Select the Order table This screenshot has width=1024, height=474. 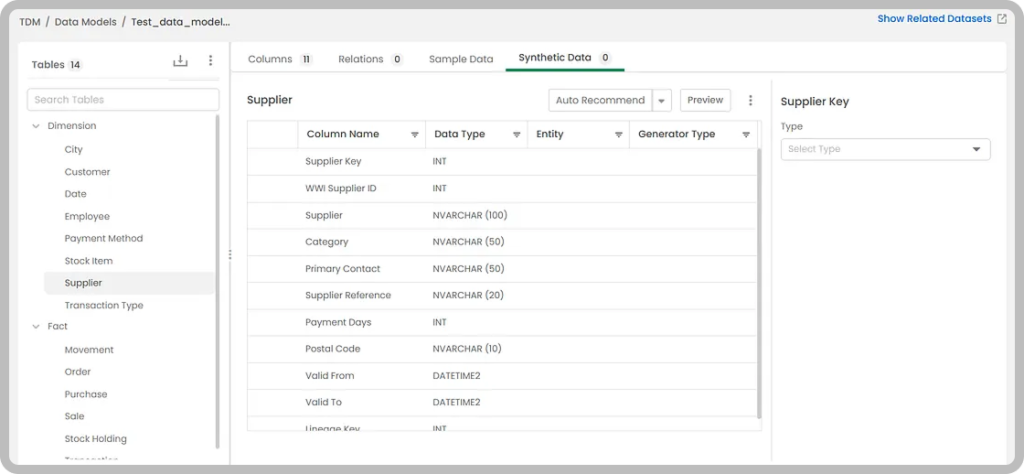pyautogui.click(x=78, y=371)
